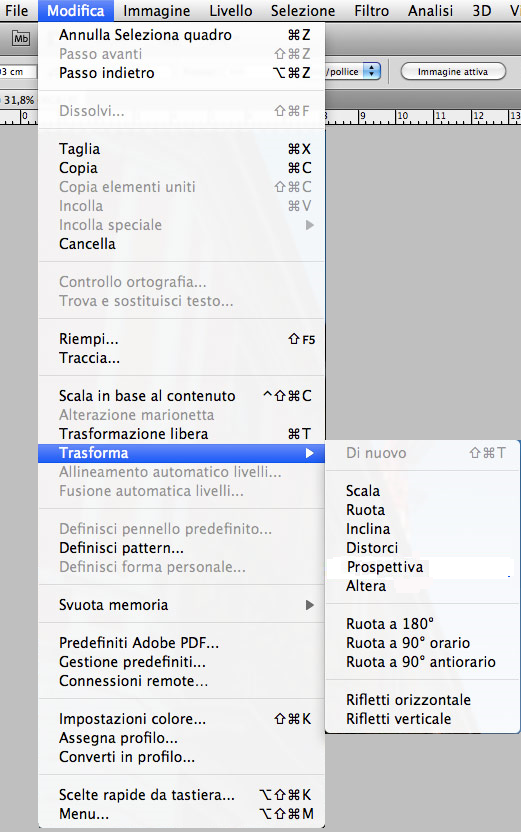Screen dimensions: 521x832
Task: Choose Trasformazione libera
Action: click(x=181, y=434)
